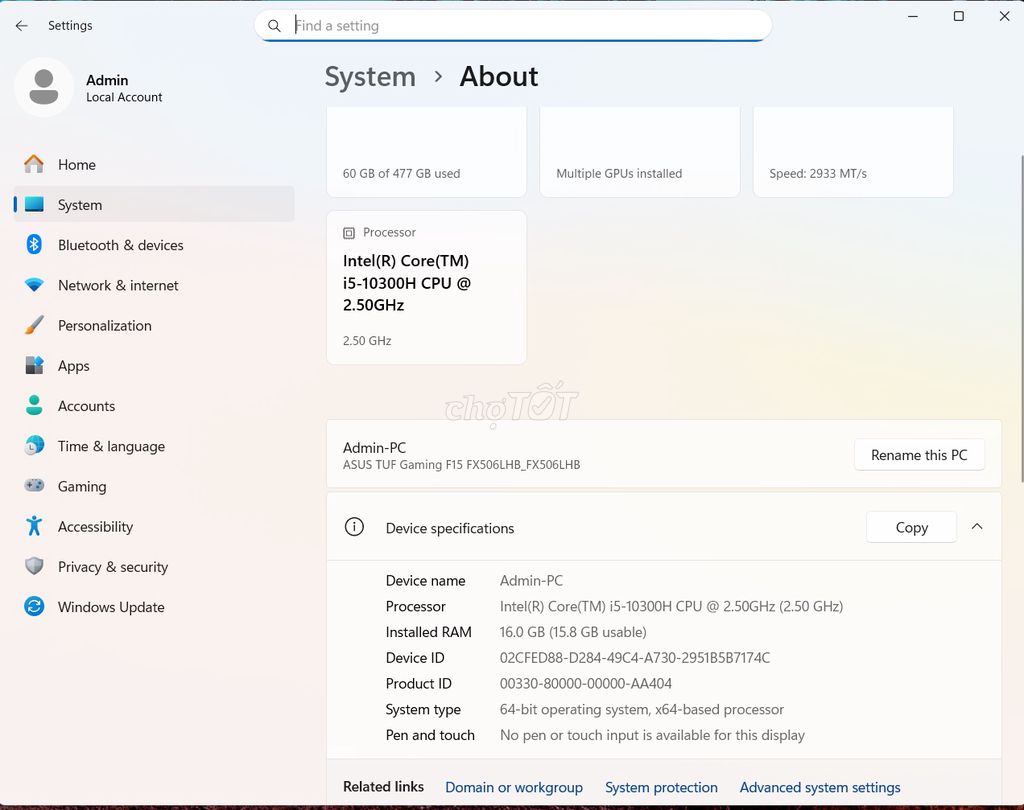Click the Find a setting search box
This screenshot has height=810, width=1024.
(513, 25)
